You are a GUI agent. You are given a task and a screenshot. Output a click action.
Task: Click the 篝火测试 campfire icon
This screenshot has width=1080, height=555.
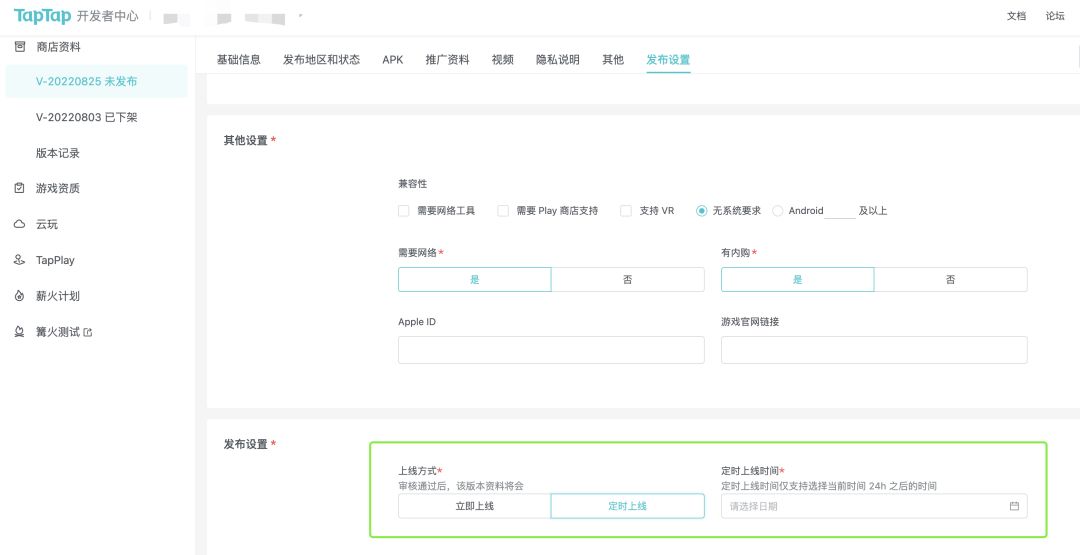click(19, 332)
